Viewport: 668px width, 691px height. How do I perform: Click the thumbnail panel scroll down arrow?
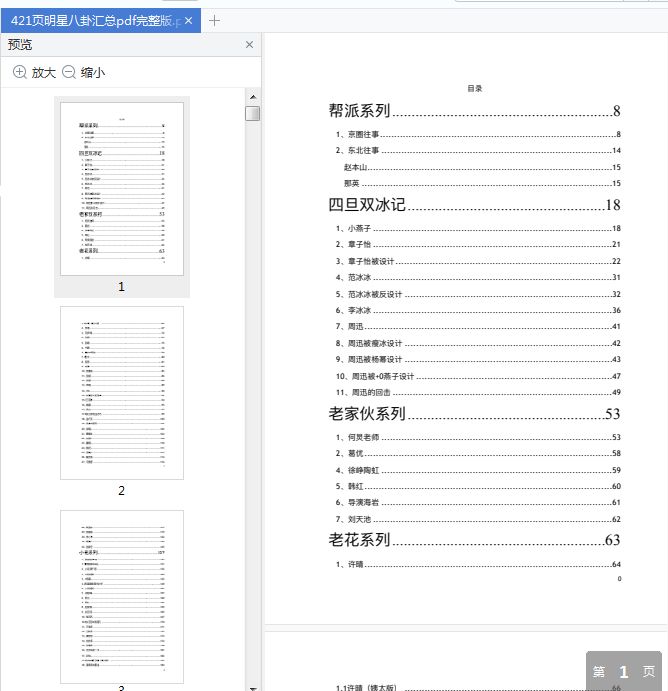coord(253,685)
